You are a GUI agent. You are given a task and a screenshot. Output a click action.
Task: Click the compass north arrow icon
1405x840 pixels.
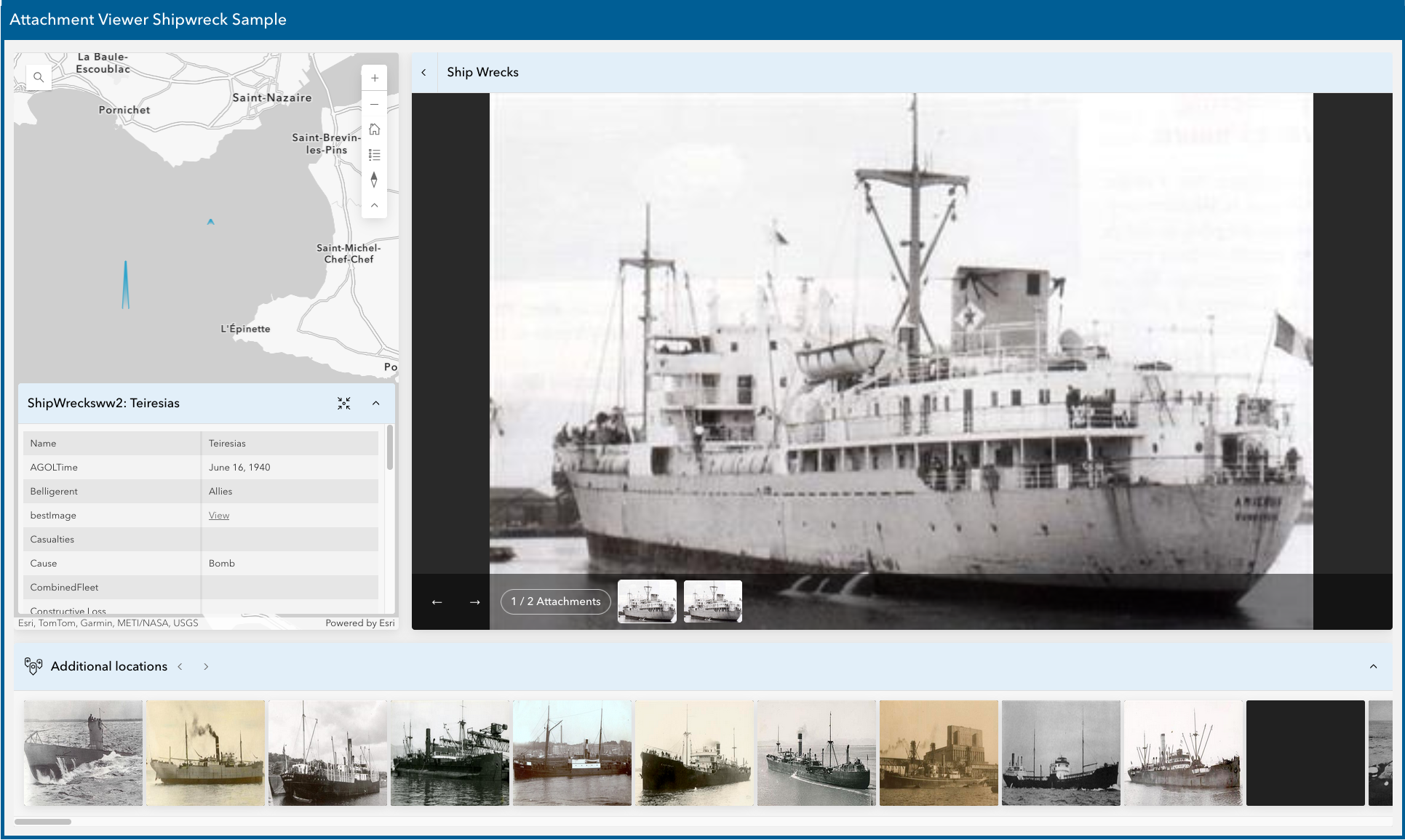click(x=374, y=180)
